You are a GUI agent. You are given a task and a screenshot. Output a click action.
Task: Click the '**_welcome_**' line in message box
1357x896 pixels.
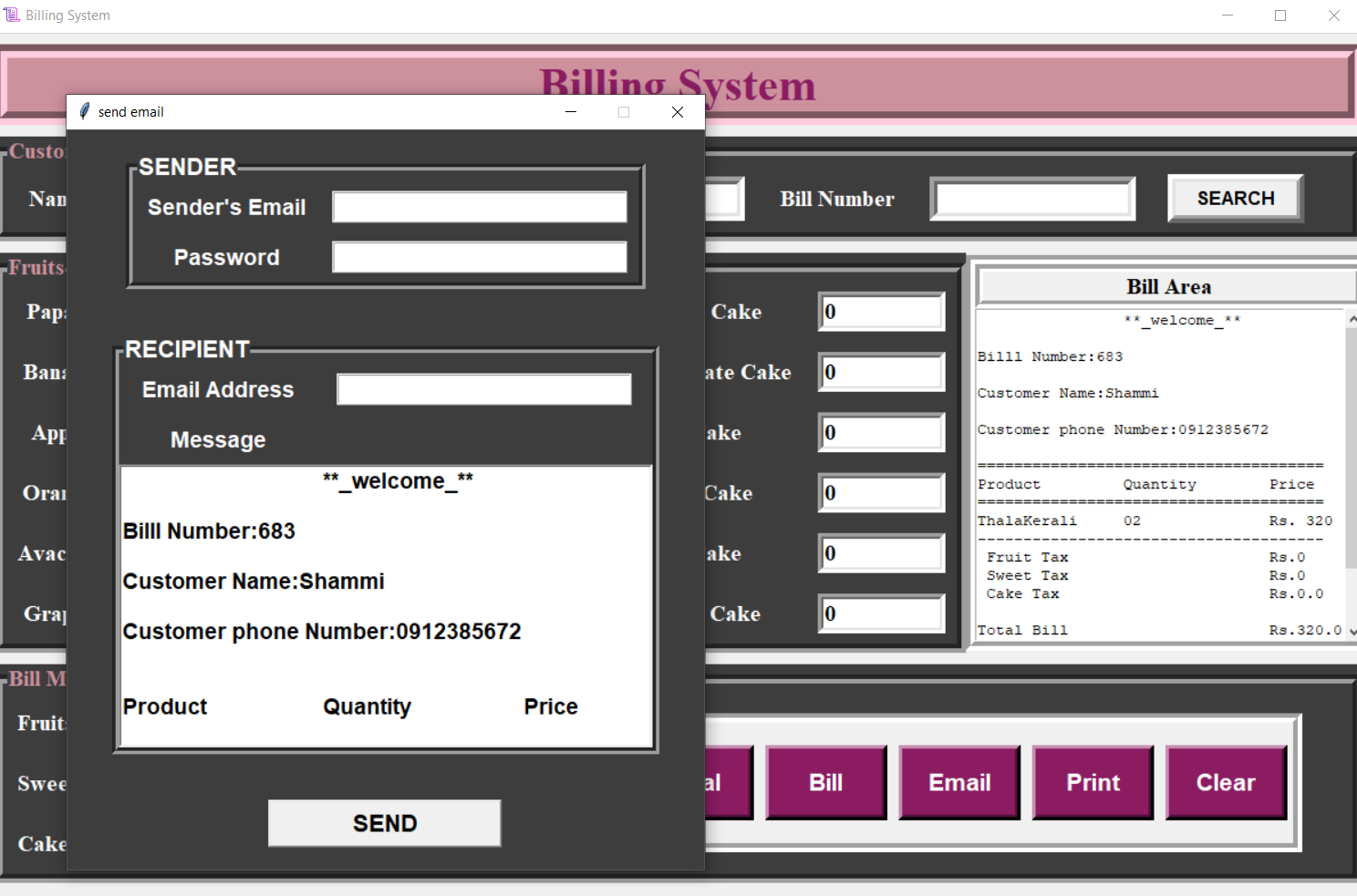(398, 480)
